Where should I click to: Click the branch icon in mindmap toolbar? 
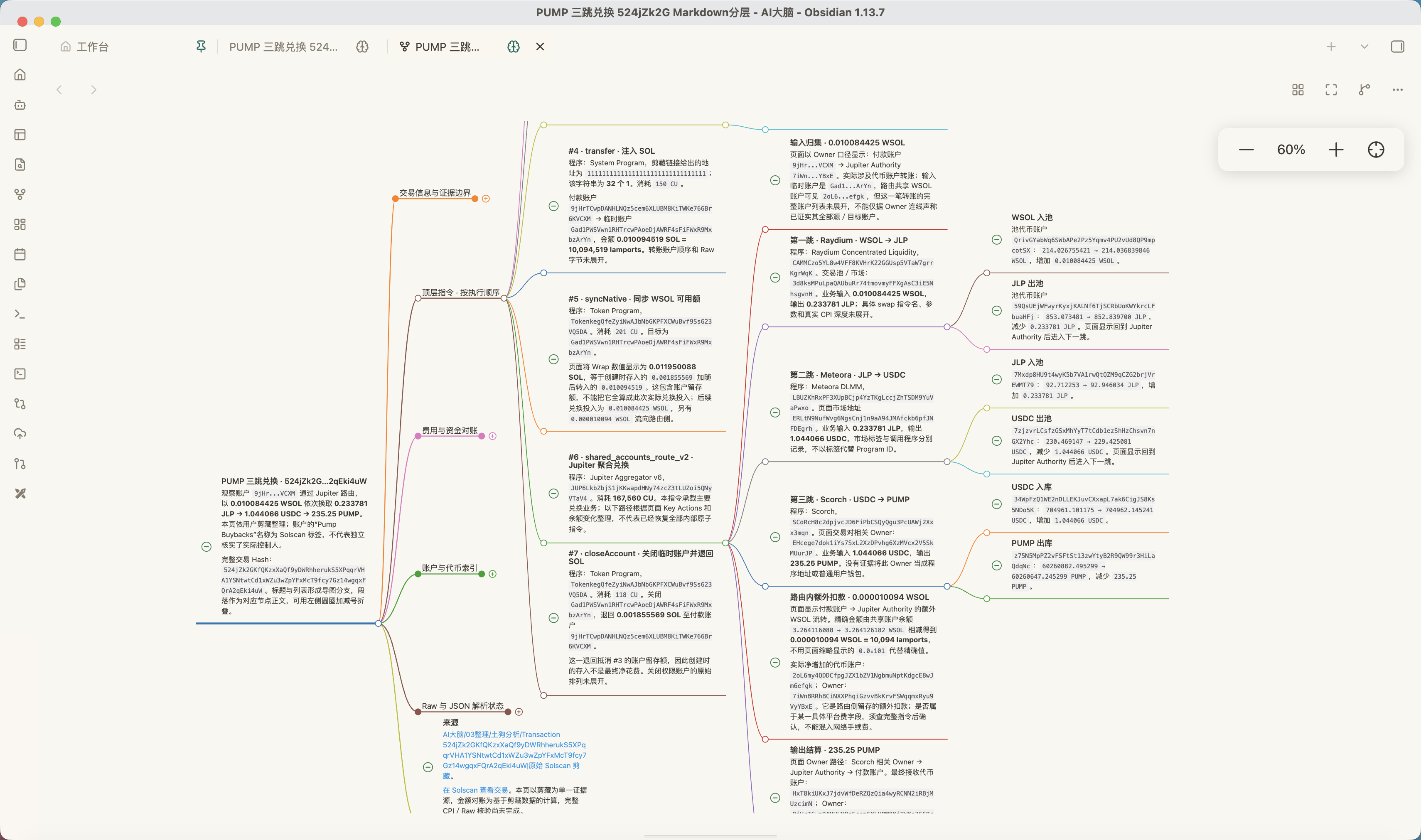pyautogui.click(x=1364, y=89)
